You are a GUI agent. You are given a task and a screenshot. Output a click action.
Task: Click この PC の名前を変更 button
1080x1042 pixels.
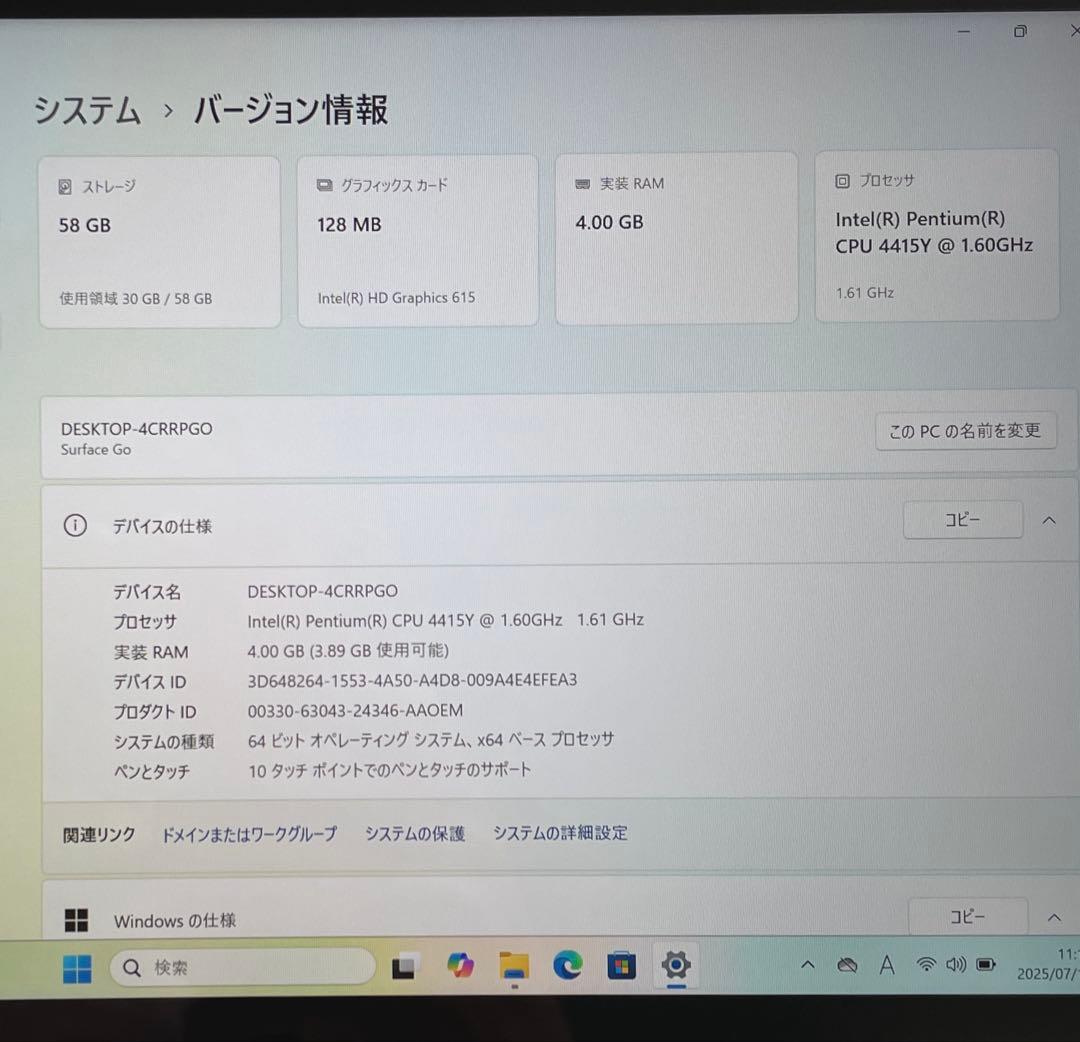(965, 431)
